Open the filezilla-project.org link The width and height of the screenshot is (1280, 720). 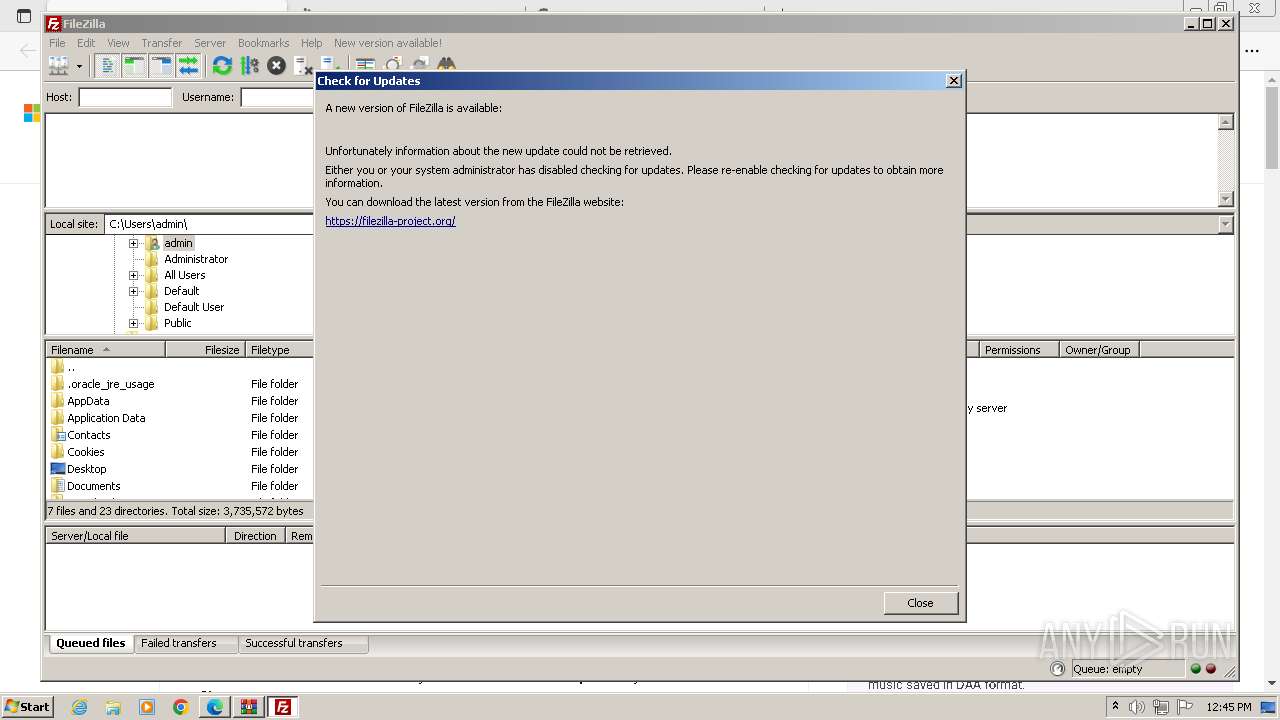[390, 221]
